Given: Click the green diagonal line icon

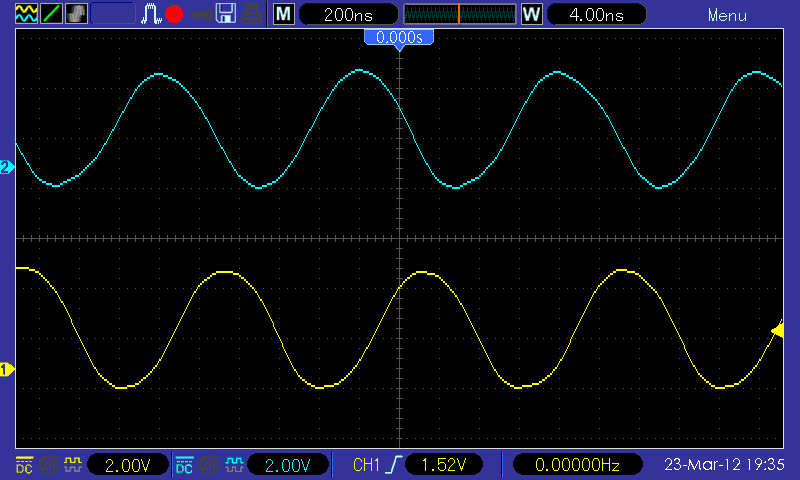Looking at the screenshot, I should pos(51,14).
